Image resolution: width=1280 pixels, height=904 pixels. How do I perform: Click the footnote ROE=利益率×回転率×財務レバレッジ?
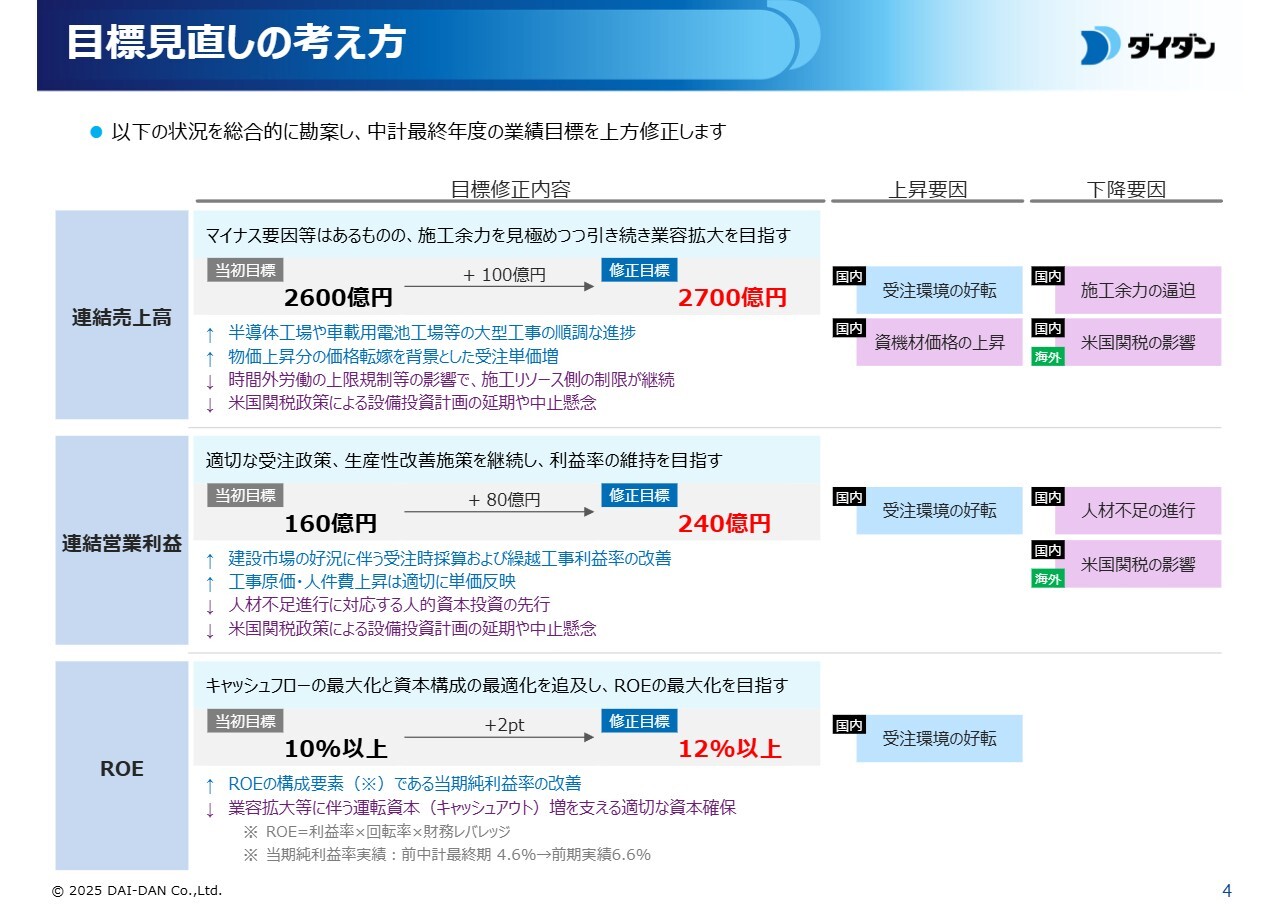388,832
